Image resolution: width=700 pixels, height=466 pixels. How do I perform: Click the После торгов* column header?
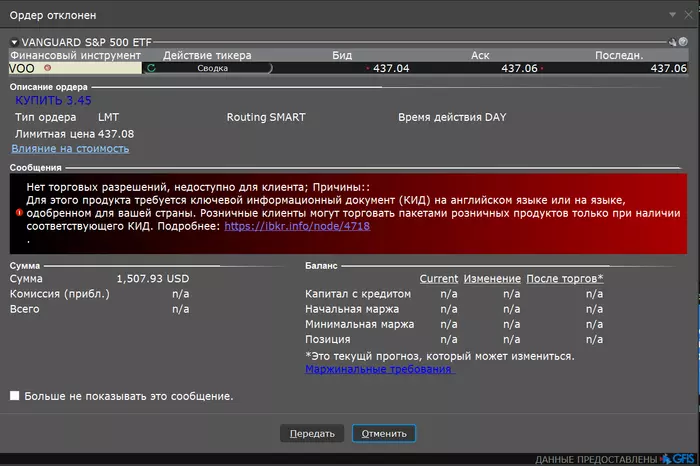pyautogui.click(x=565, y=279)
